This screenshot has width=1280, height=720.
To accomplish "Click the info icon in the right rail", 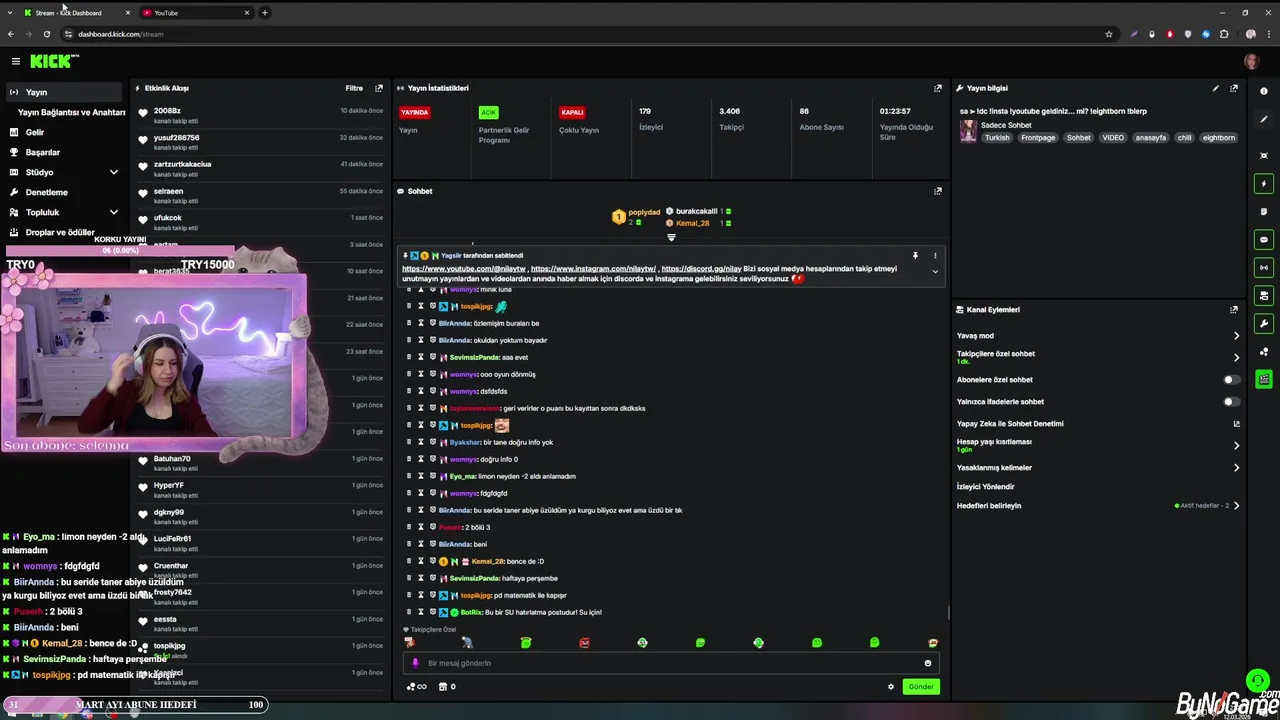I will click(1264, 91).
